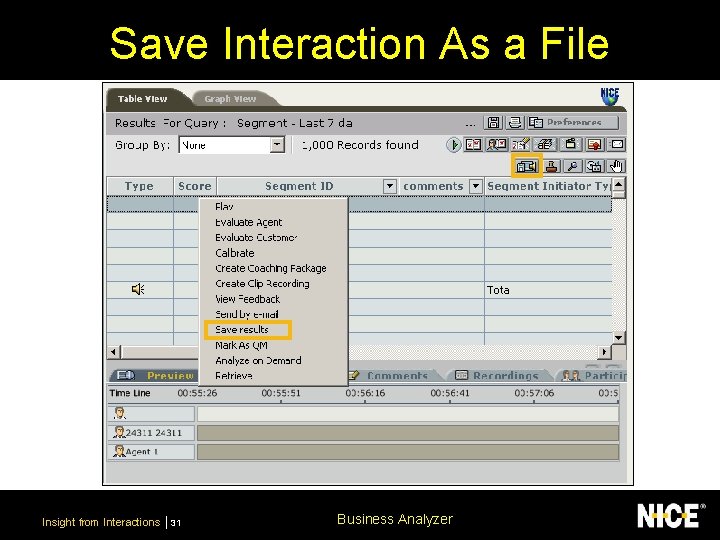Viewport: 720px width, 540px height.
Task: Switch to the Graph View tab
Action: 230,99
